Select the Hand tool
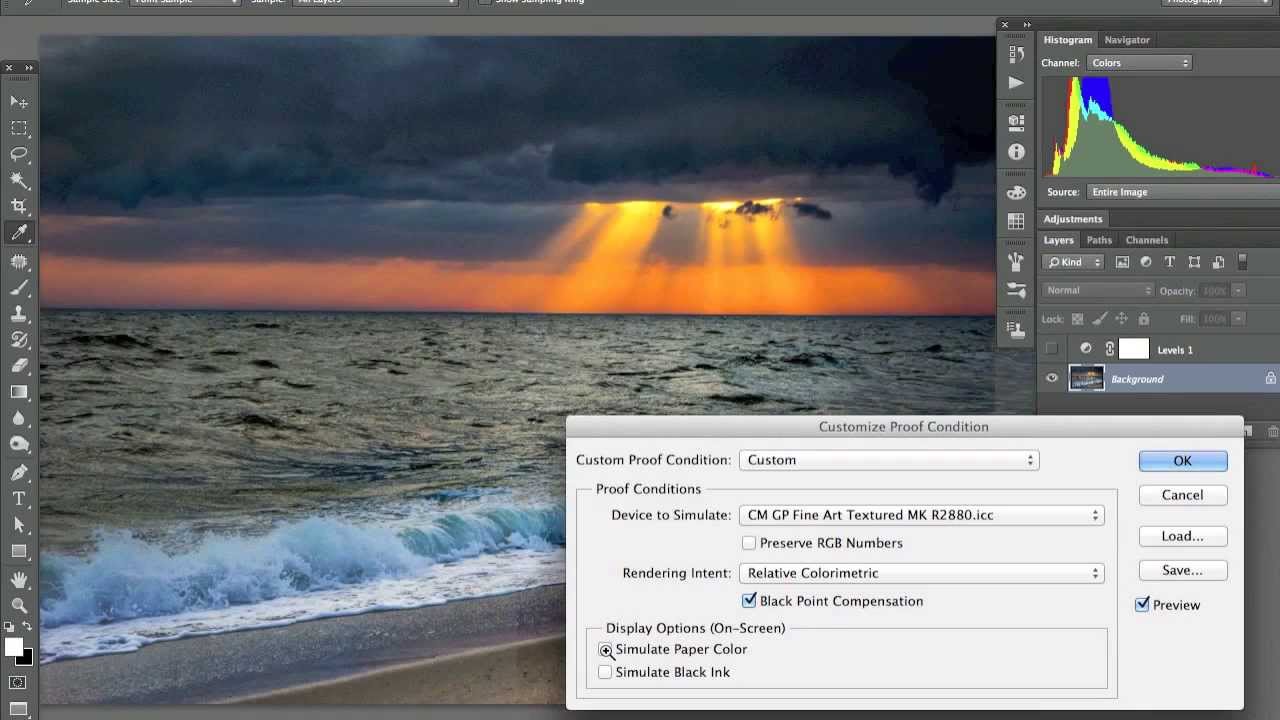Screen dimensions: 1280x720 (19, 580)
